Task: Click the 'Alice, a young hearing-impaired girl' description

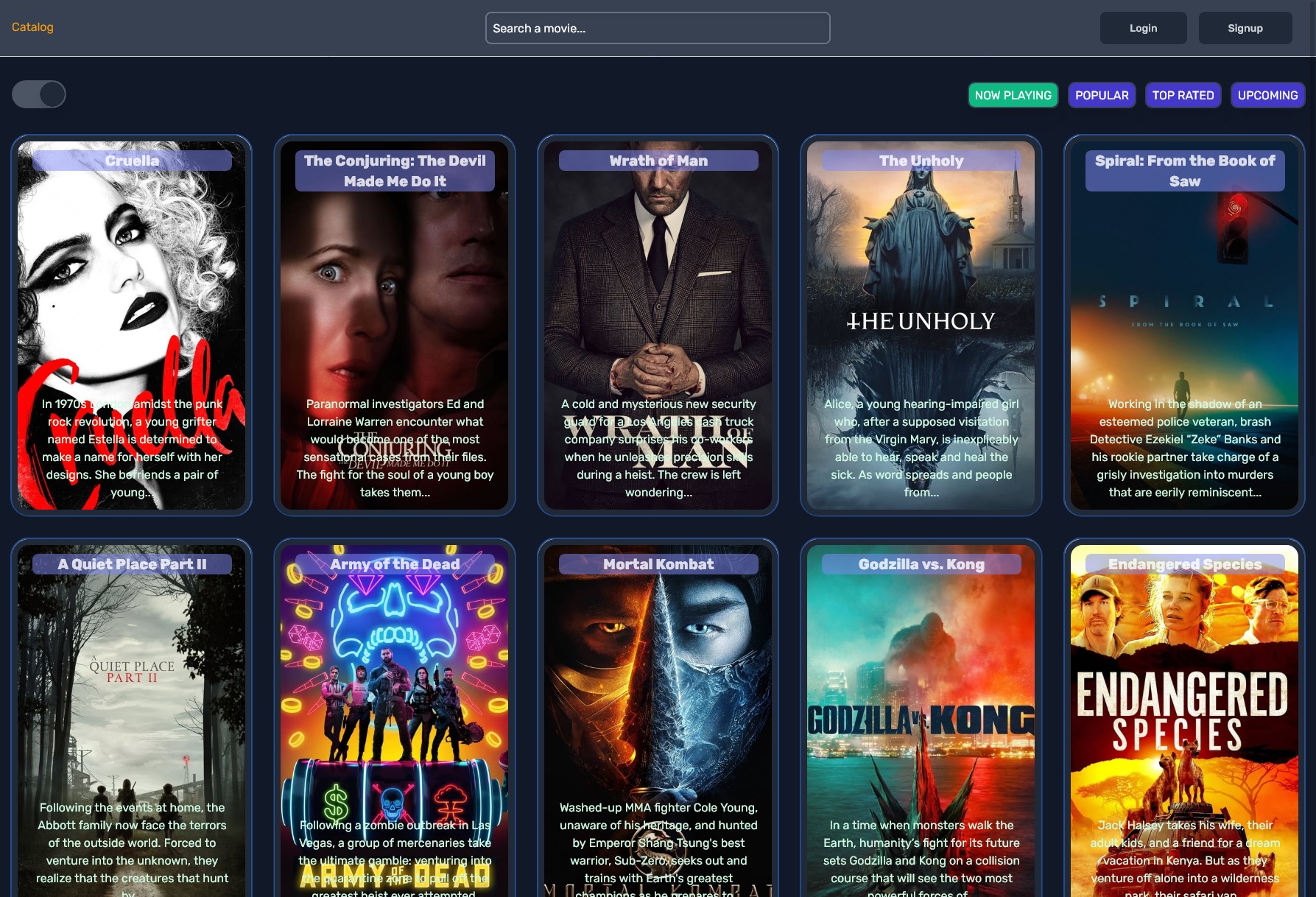Action: point(921,448)
